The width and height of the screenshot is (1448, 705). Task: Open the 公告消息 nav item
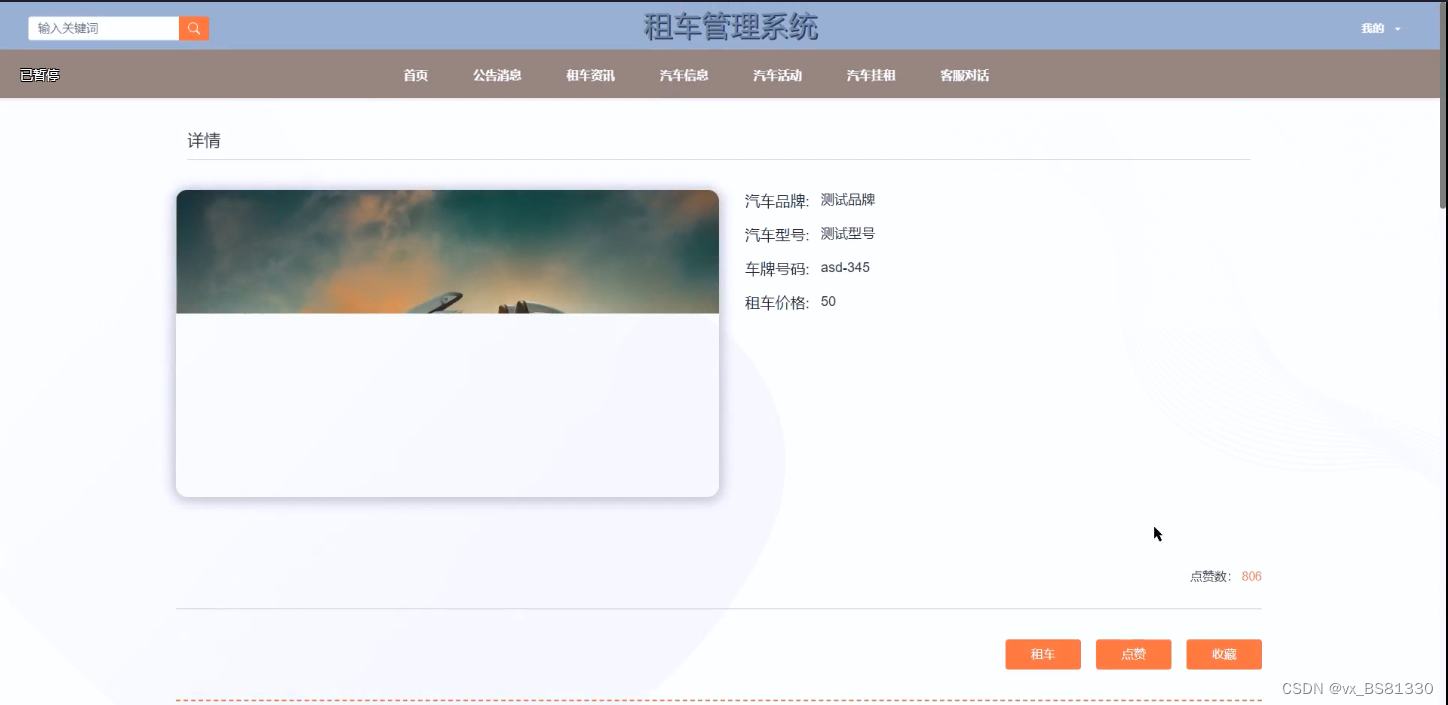click(x=497, y=75)
